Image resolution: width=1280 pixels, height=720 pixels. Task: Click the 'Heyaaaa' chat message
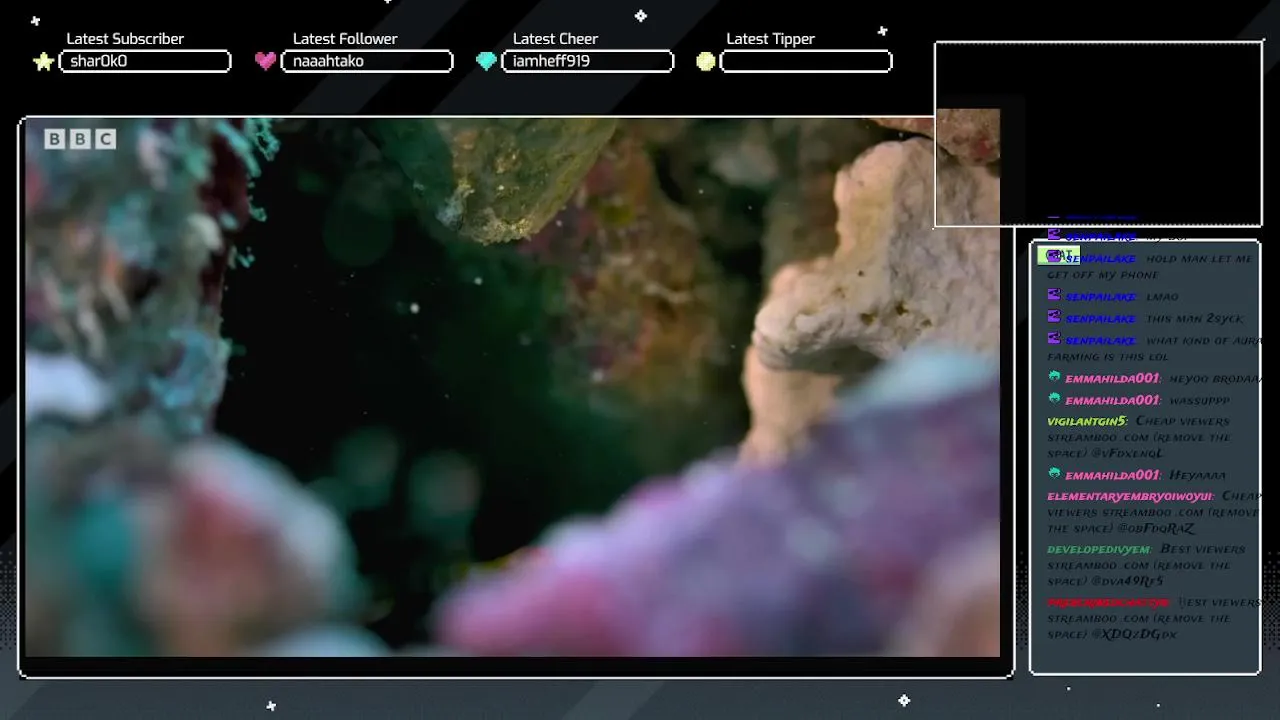pos(1198,474)
